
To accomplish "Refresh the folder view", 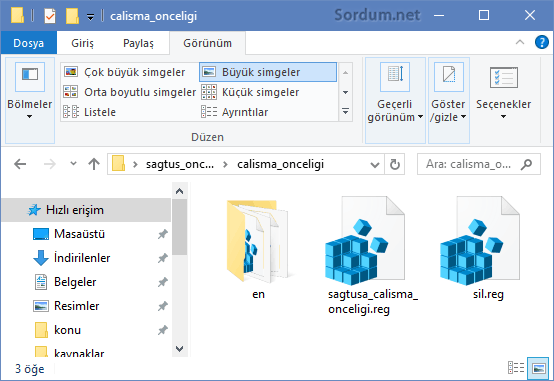I will click(394, 165).
